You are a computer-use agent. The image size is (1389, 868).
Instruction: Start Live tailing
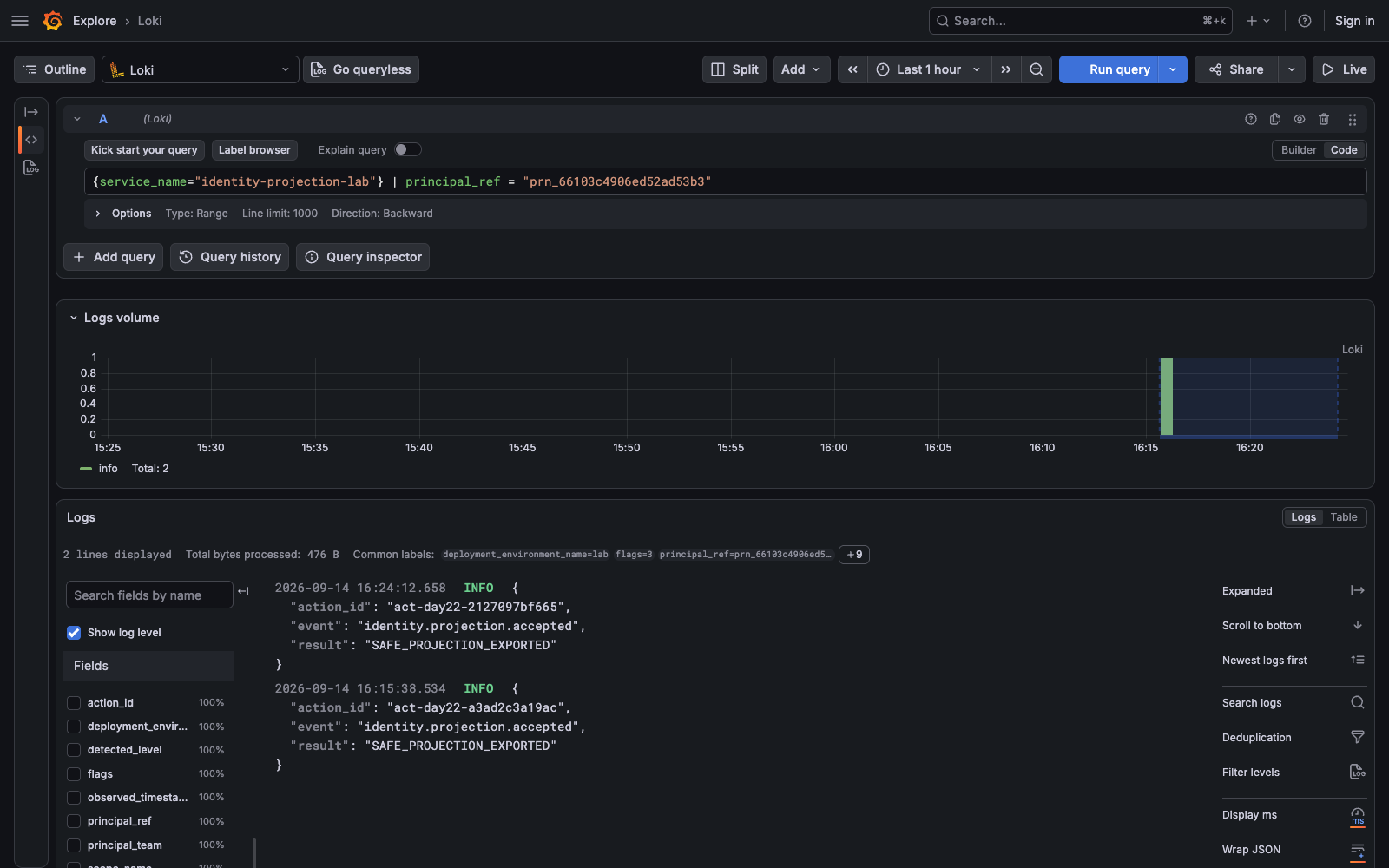pos(1344,69)
